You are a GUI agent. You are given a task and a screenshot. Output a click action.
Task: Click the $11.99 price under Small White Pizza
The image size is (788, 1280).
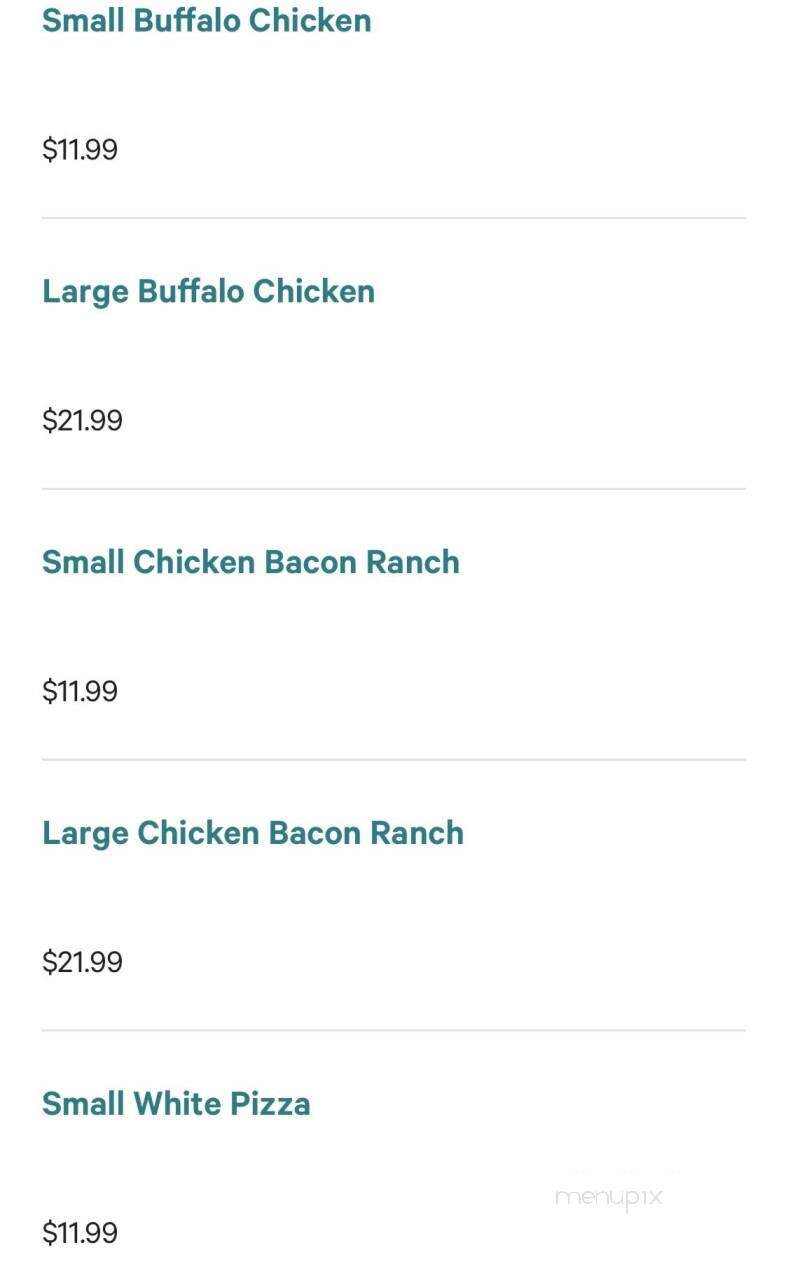80,1233
